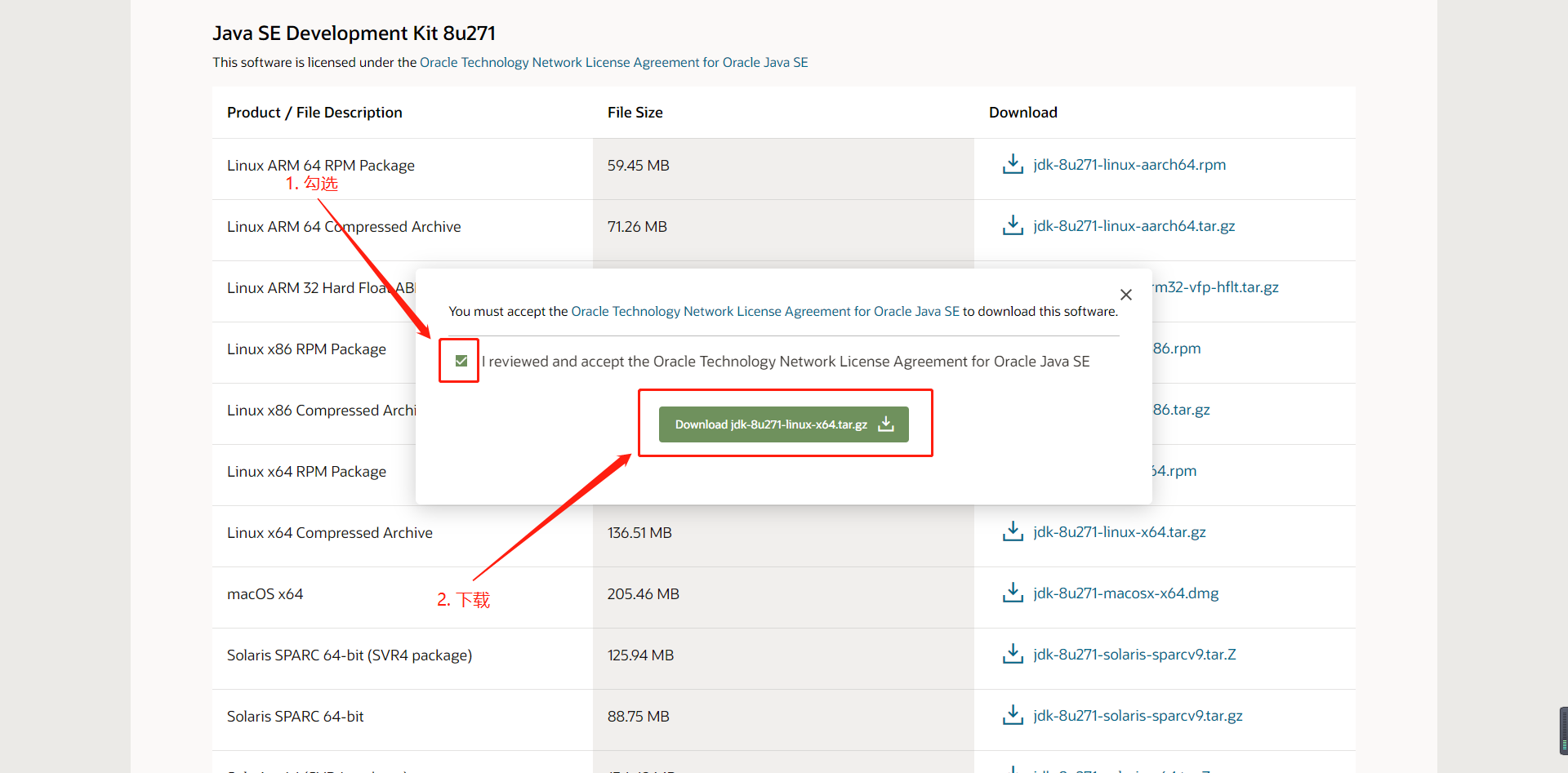
Task: Click the '205.46 MB' file size
Action: pos(644,594)
